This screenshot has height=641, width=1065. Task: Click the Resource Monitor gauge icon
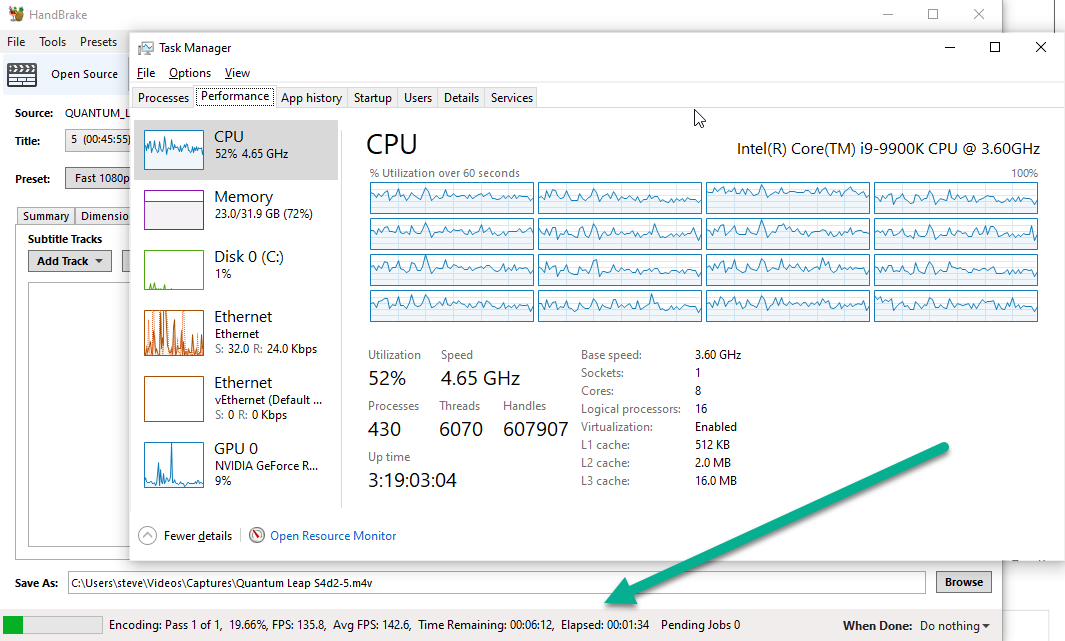[257, 535]
